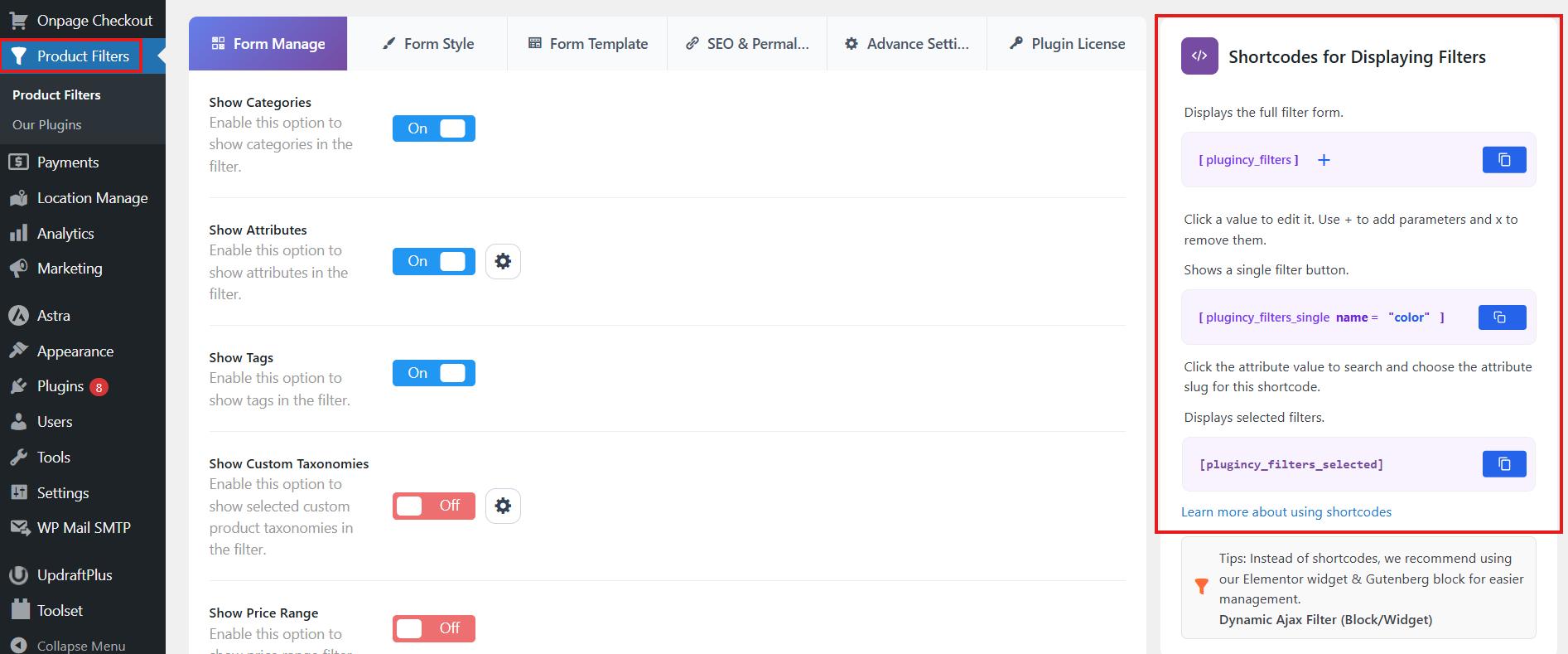Toggle Show Tags switch off
The height and width of the screenshot is (654, 1568).
(434, 373)
